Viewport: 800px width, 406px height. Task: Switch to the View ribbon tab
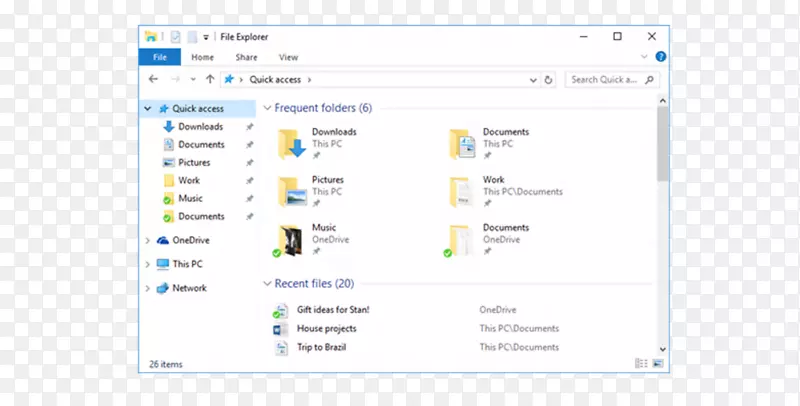coord(288,57)
